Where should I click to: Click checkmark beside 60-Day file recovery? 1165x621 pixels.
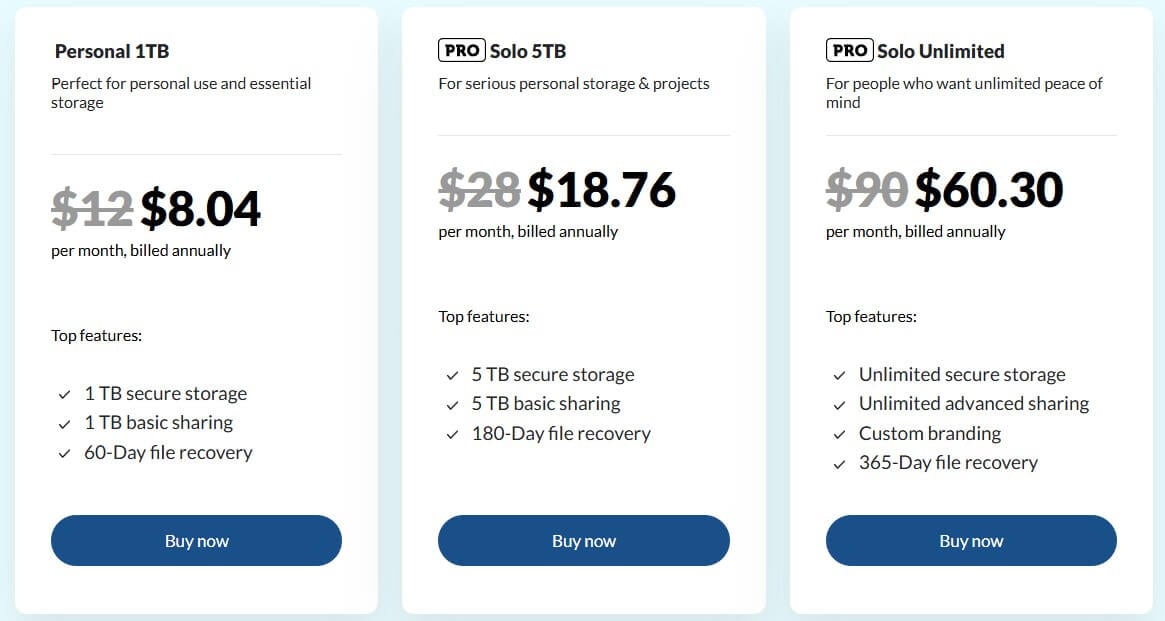[62, 452]
